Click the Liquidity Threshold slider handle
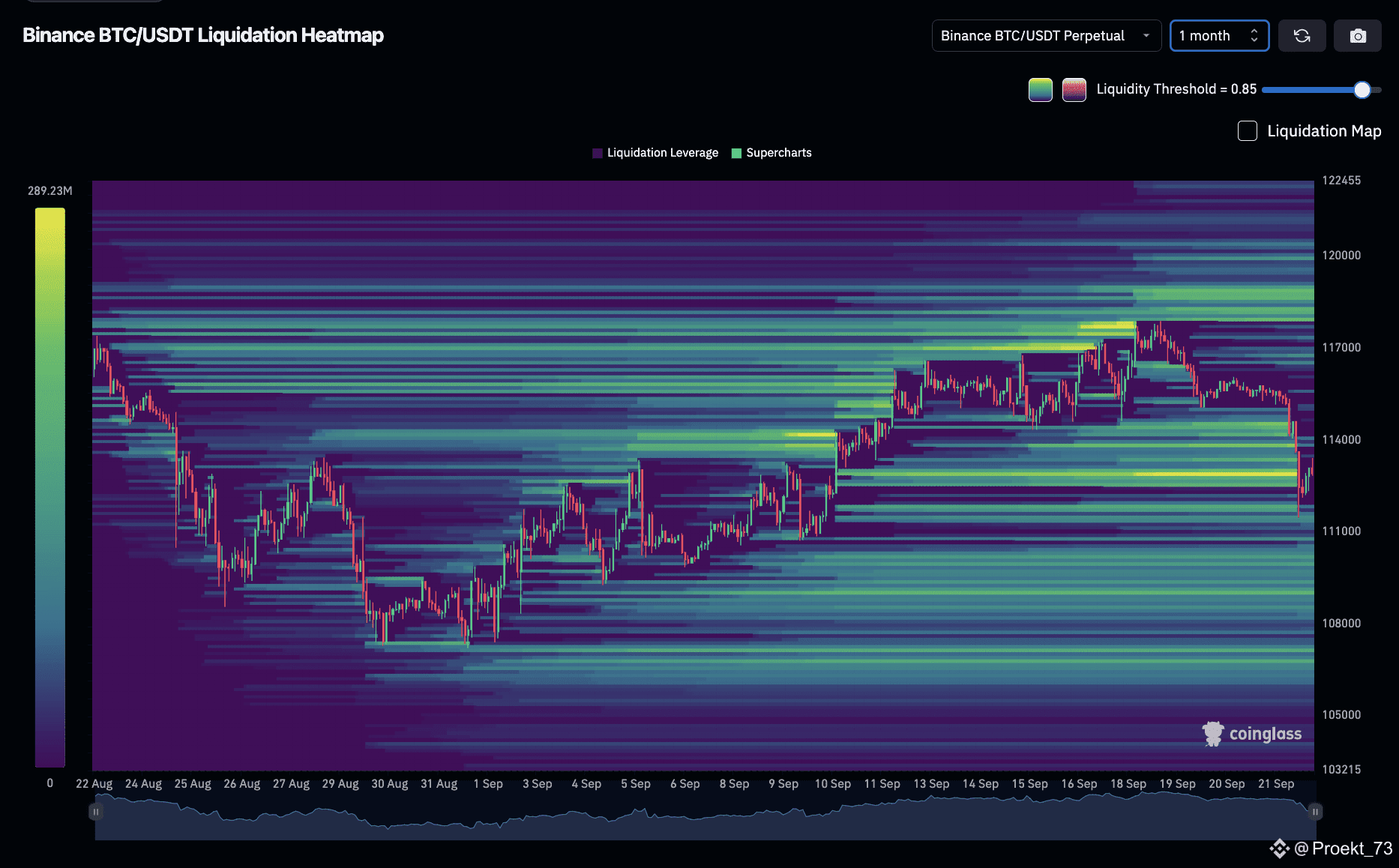 [1362, 90]
